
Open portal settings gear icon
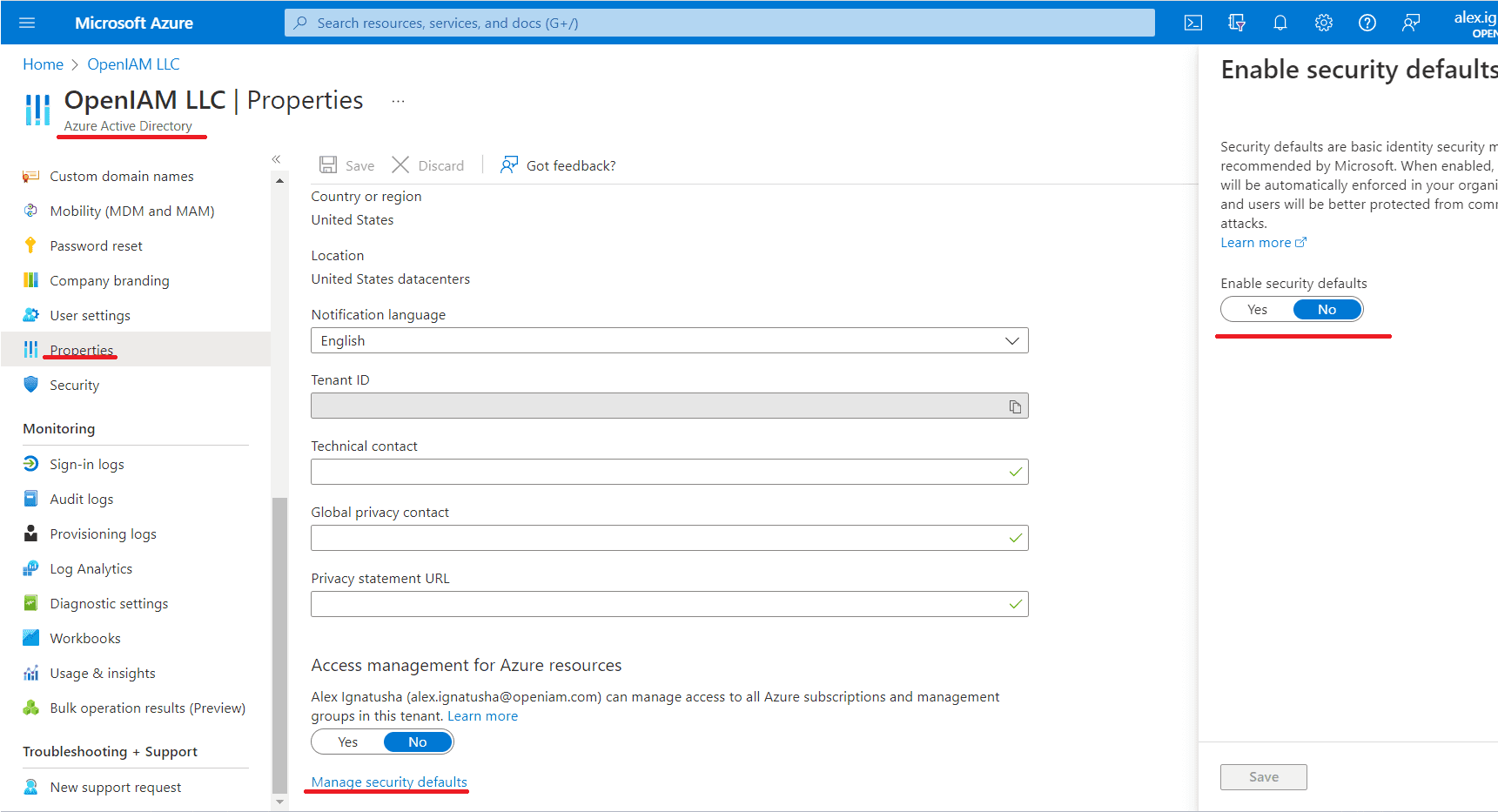point(1323,23)
